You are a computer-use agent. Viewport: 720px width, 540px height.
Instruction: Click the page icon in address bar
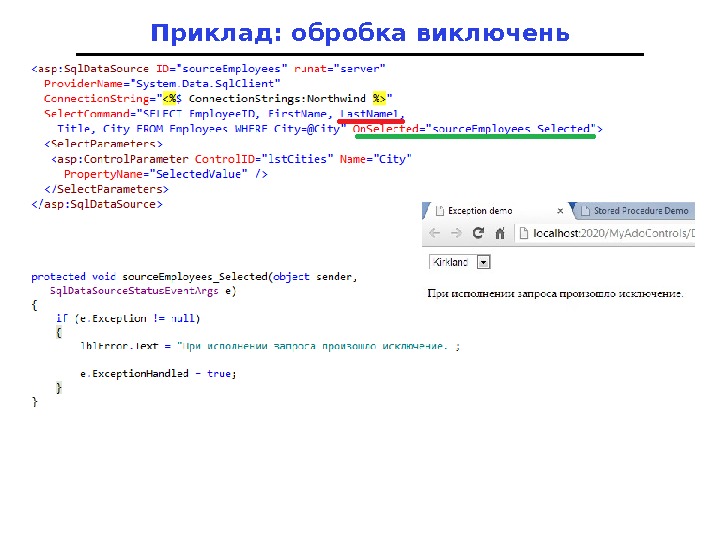[x=523, y=233]
